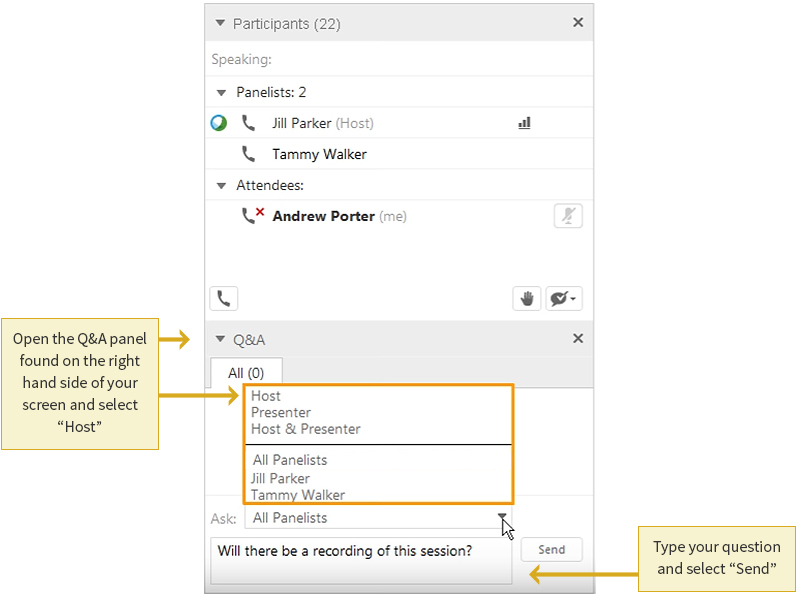Select Host from the Ask list
The height and width of the screenshot is (597, 800).
(x=266, y=396)
